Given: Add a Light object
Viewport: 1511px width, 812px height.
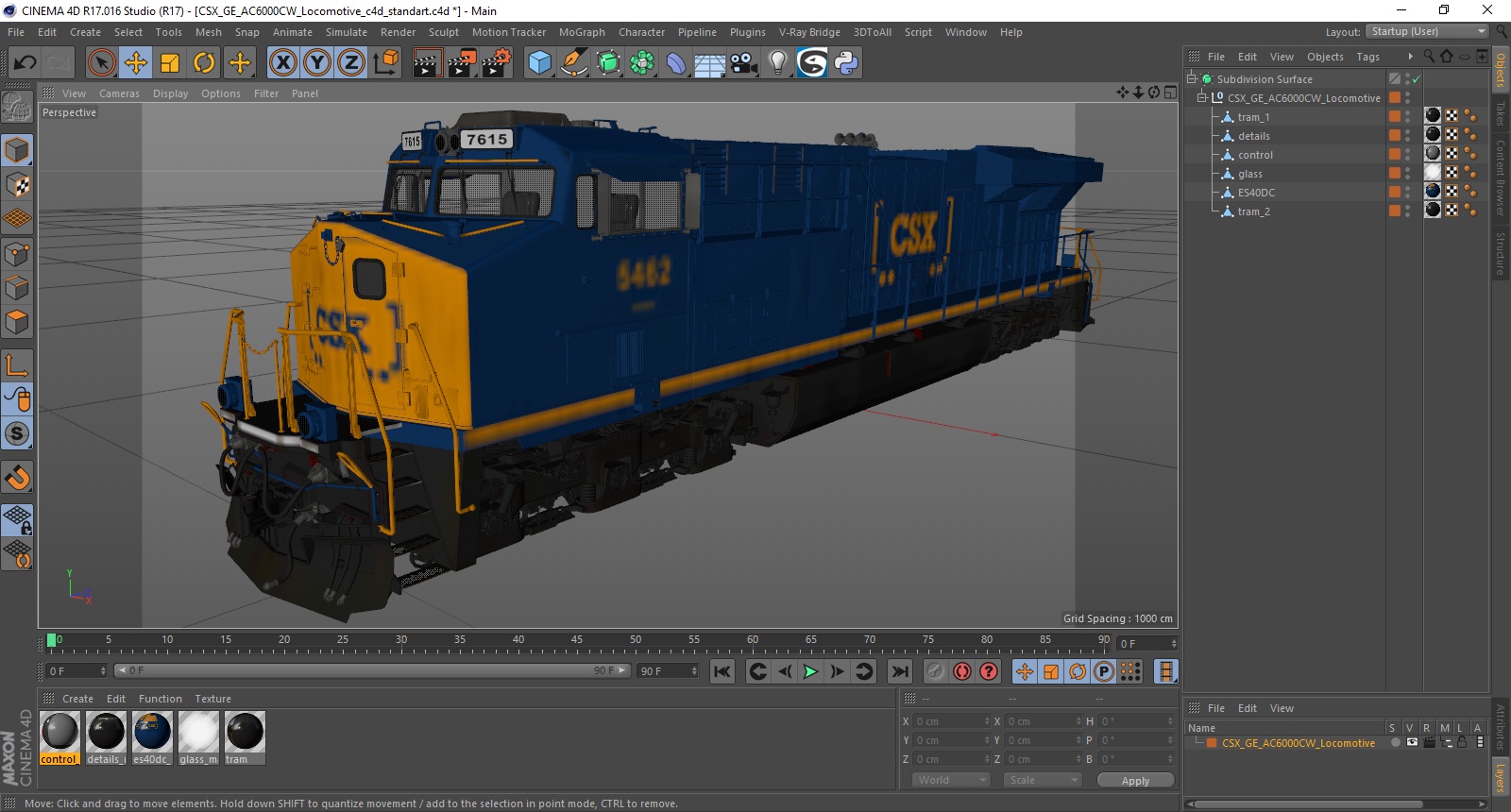Looking at the screenshot, I should [x=778, y=63].
